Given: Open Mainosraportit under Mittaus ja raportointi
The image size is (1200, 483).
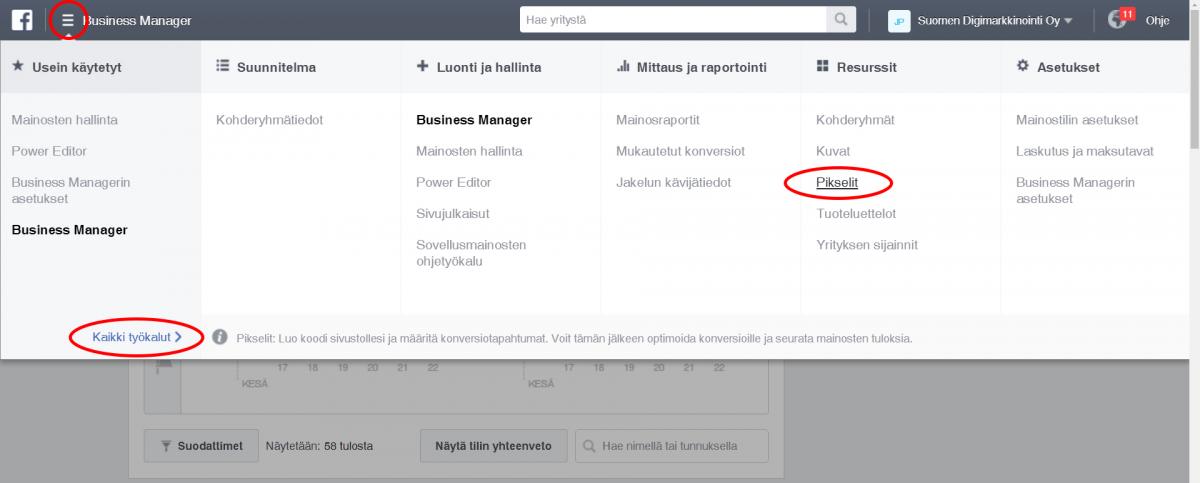Looking at the screenshot, I should pyautogui.click(x=658, y=120).
